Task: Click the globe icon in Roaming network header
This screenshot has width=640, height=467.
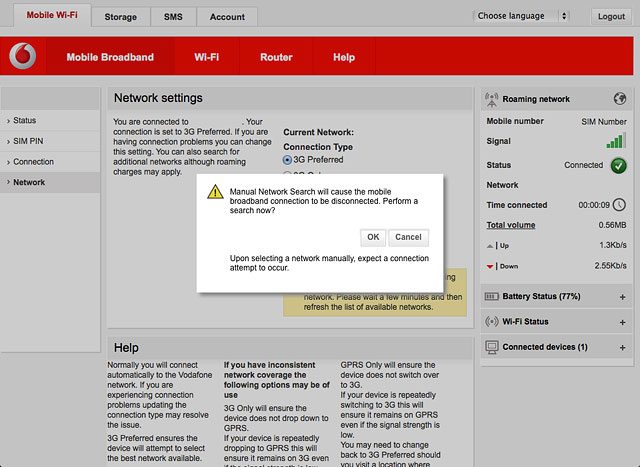Action: 620,98
